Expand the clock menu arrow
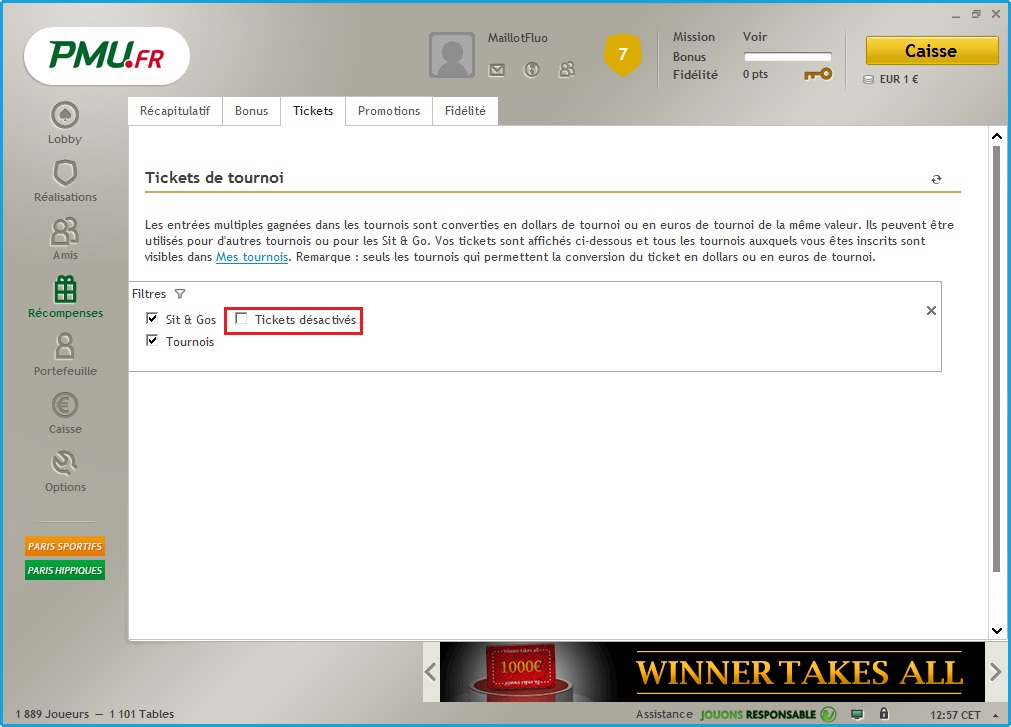The image size is (1011, 727). (x=996, y=715)
